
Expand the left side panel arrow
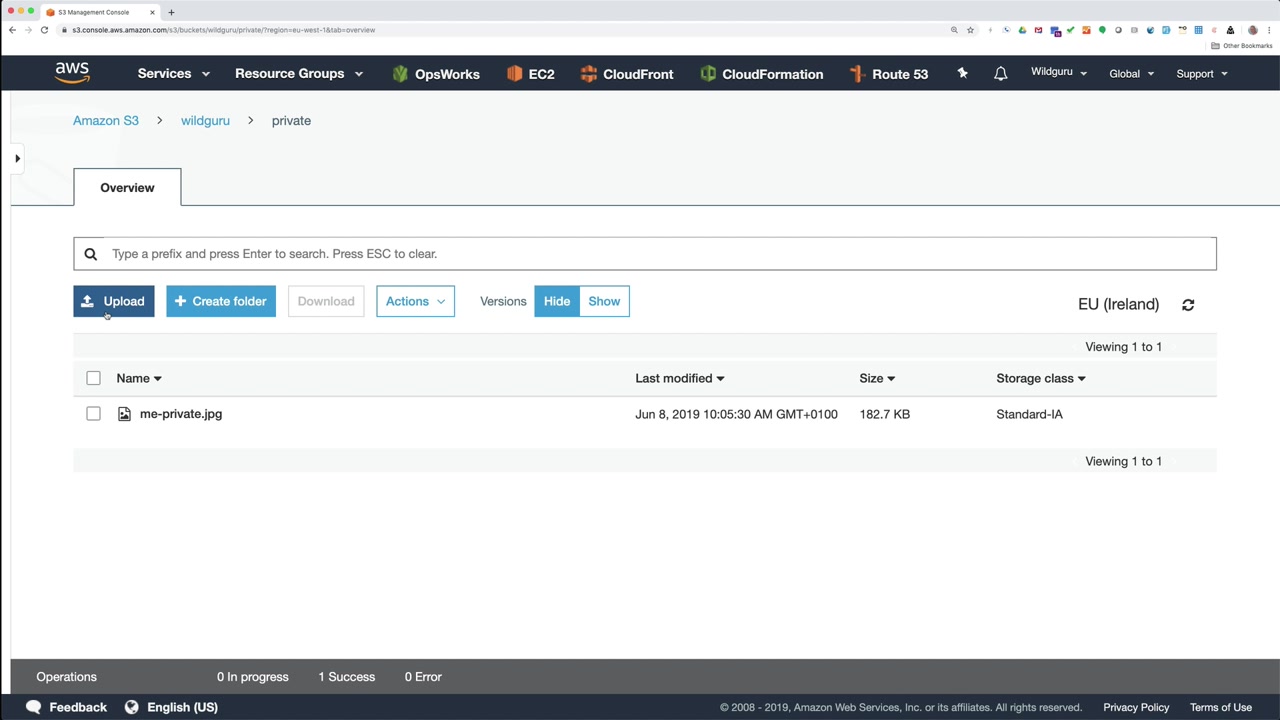click(17, 158)
